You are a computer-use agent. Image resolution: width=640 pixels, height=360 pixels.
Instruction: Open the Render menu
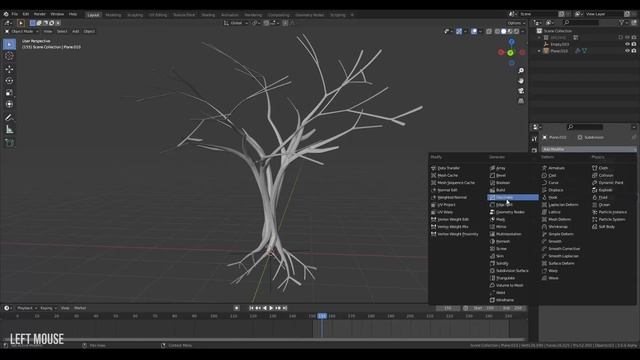click(40, 14)
